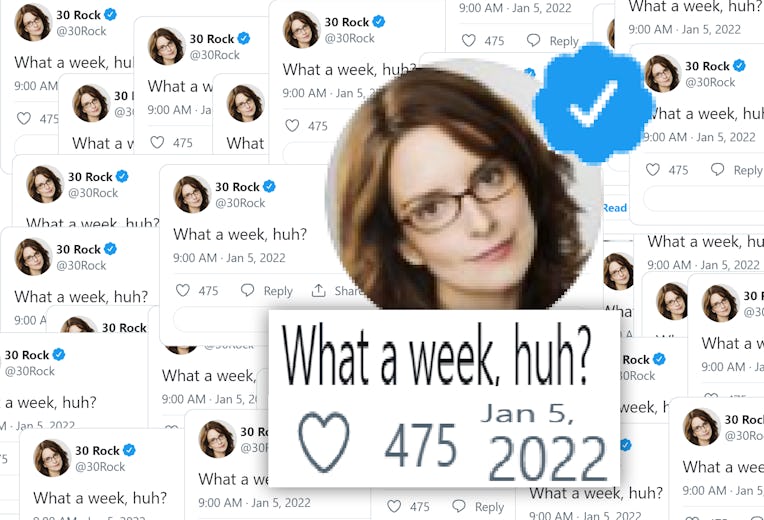Click the heart in the top-center tweet fragment

468,40
